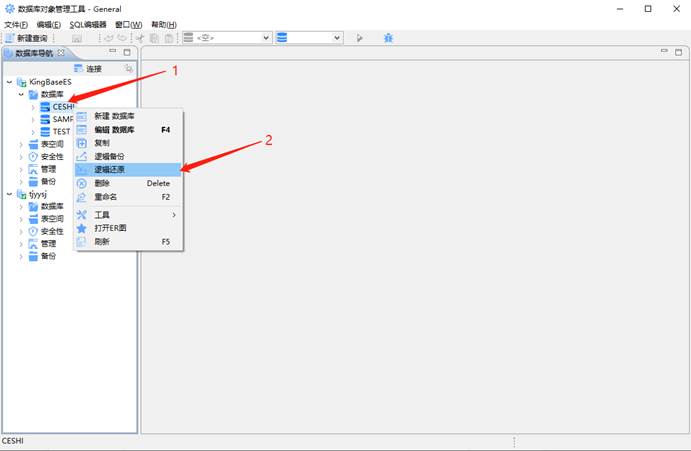Select the KingBaseES tree item

pos(50,82)
